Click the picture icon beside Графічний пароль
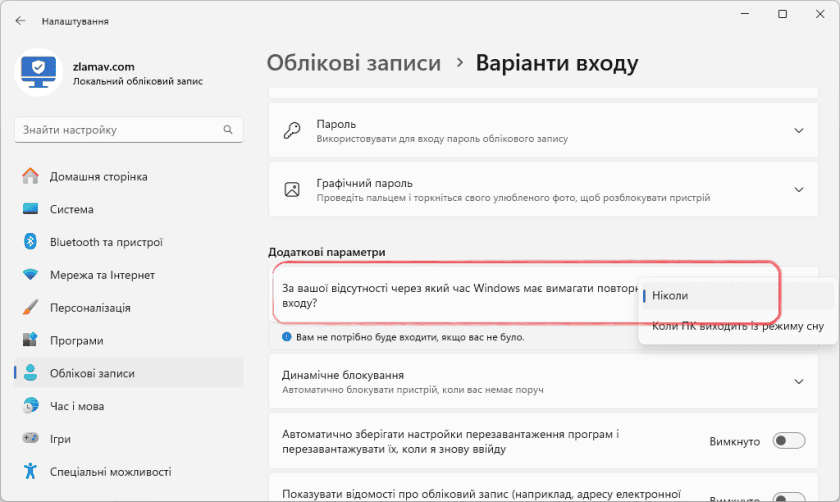The image size is (840, 502). (x=292, y=190)
